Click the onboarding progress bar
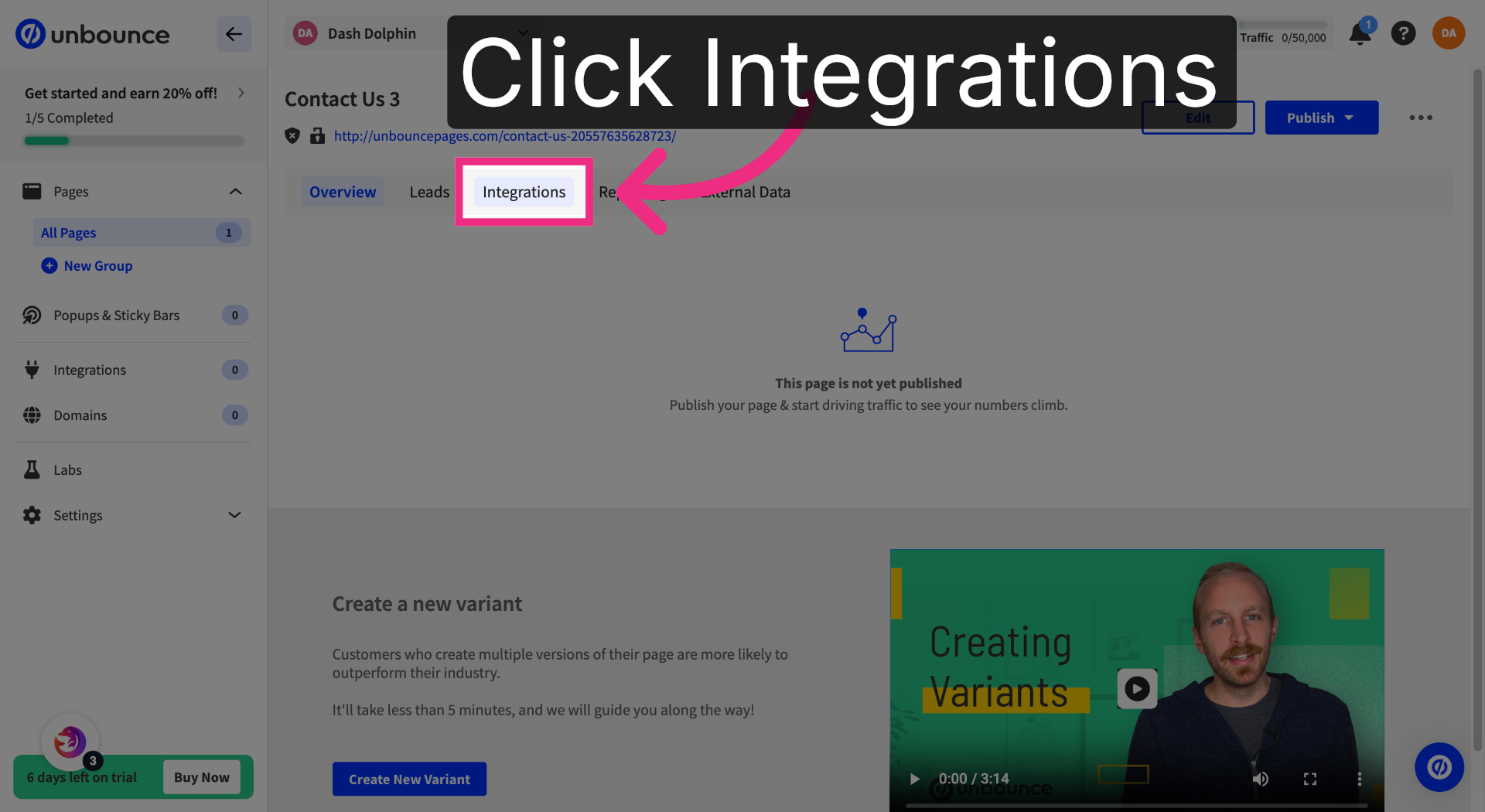Viewport: 1485px width, 812px height. (x=135, y=141)
